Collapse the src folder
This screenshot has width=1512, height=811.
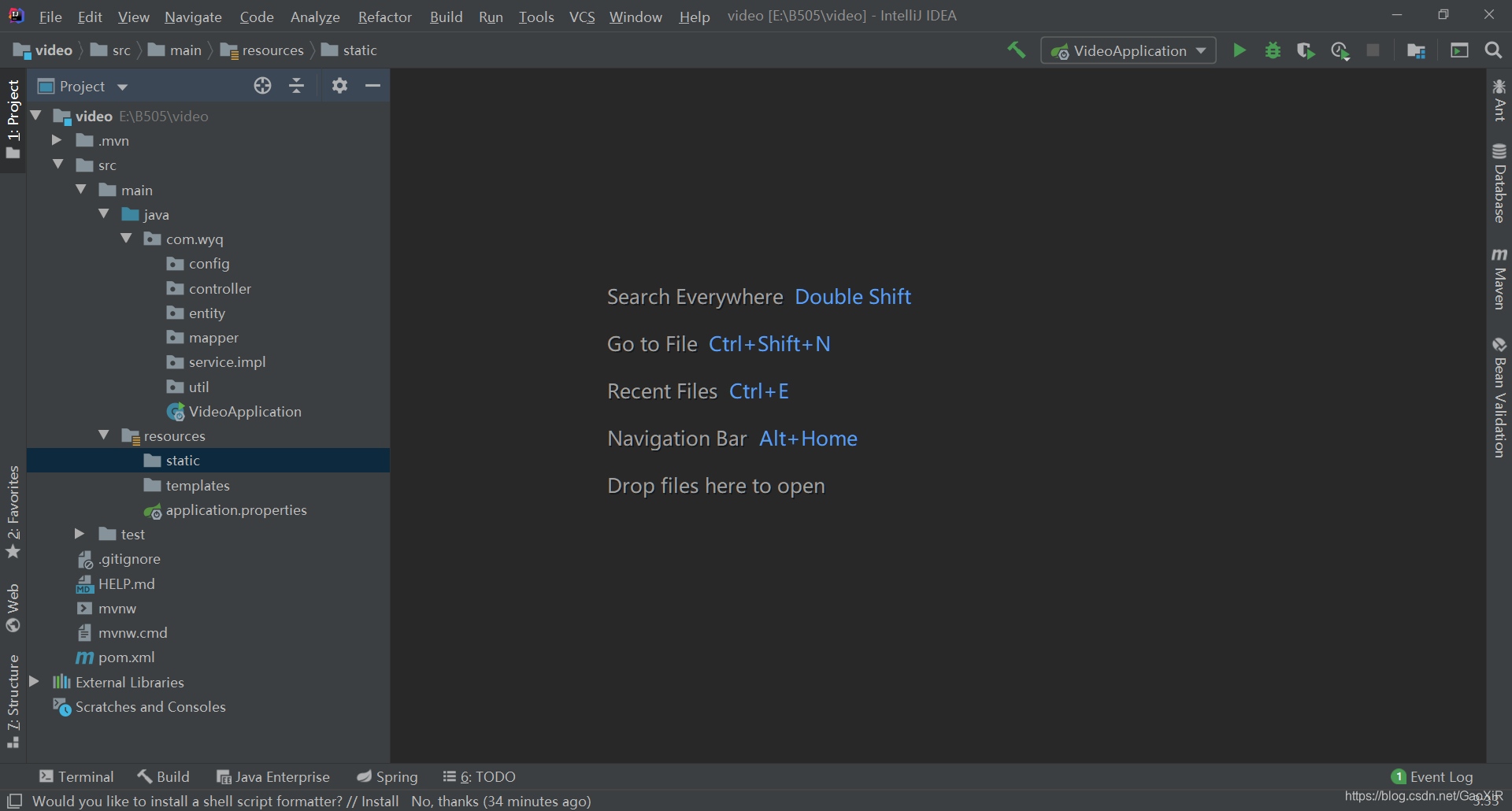click(x=58, y=165)
